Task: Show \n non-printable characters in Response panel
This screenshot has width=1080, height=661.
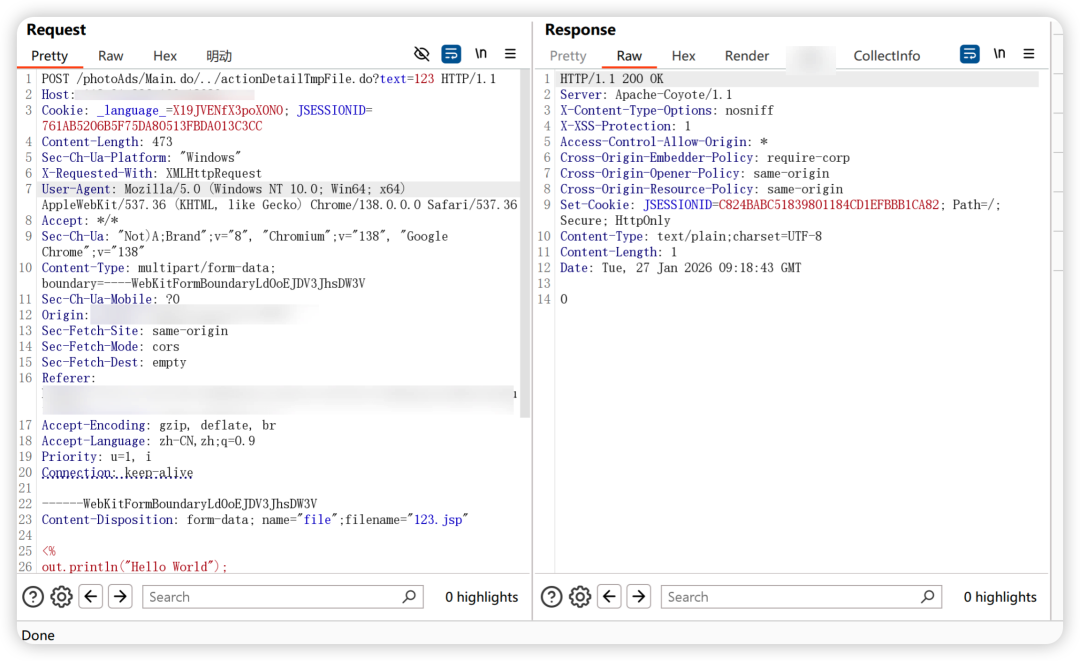Action: [x=999, y=54]
